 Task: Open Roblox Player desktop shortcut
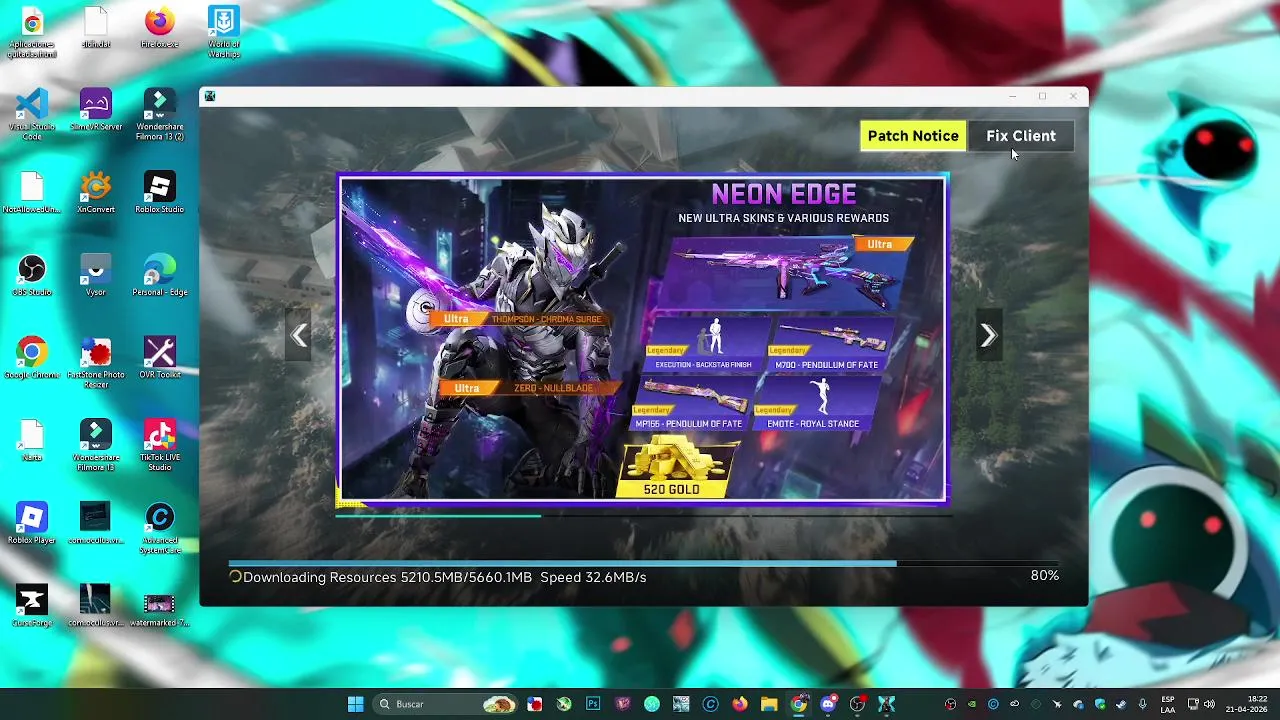[32, 524]
